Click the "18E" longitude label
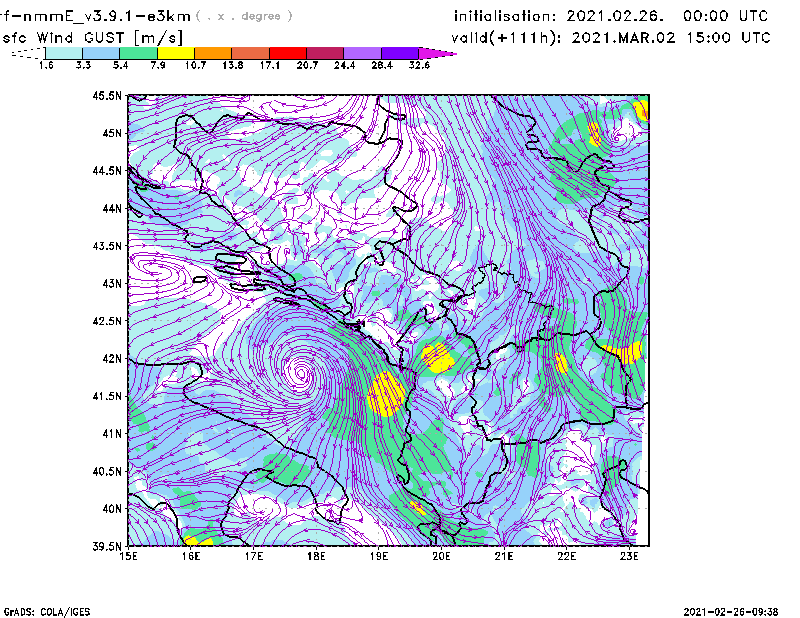The width and height of the screenshot is (800, 618). pos(316,556)
